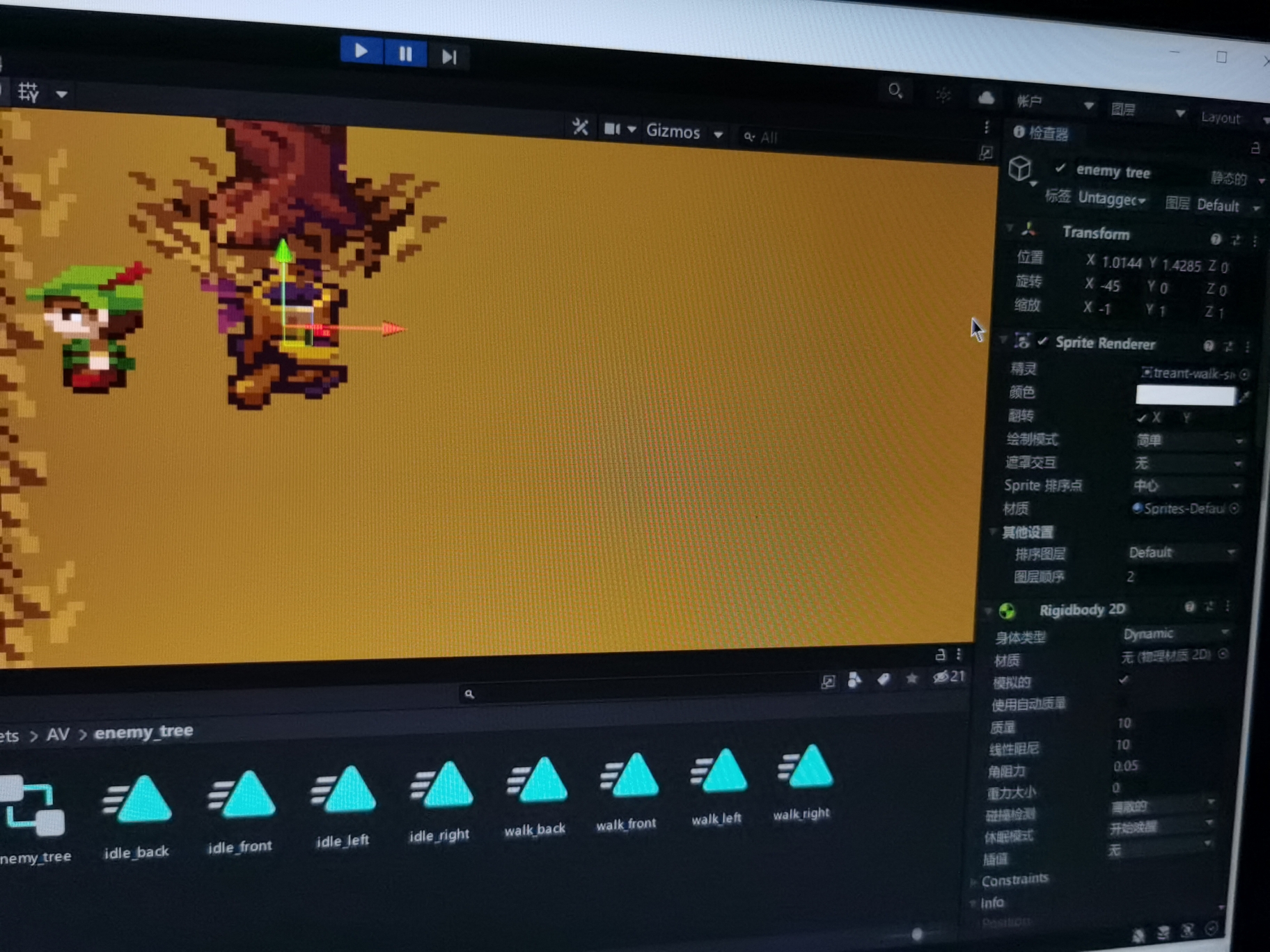Click the search by type icon in Project panel
The image size is (1270, 952).
click(855, 680)
